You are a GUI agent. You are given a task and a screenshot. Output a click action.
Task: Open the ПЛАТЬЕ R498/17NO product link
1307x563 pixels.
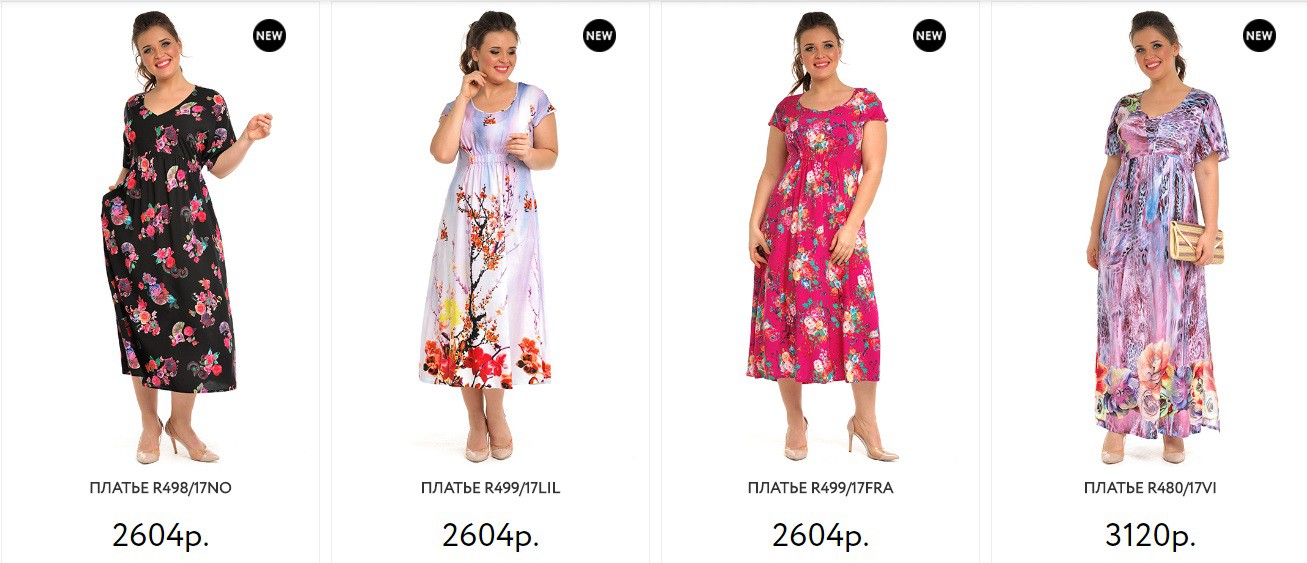[161, 488]
